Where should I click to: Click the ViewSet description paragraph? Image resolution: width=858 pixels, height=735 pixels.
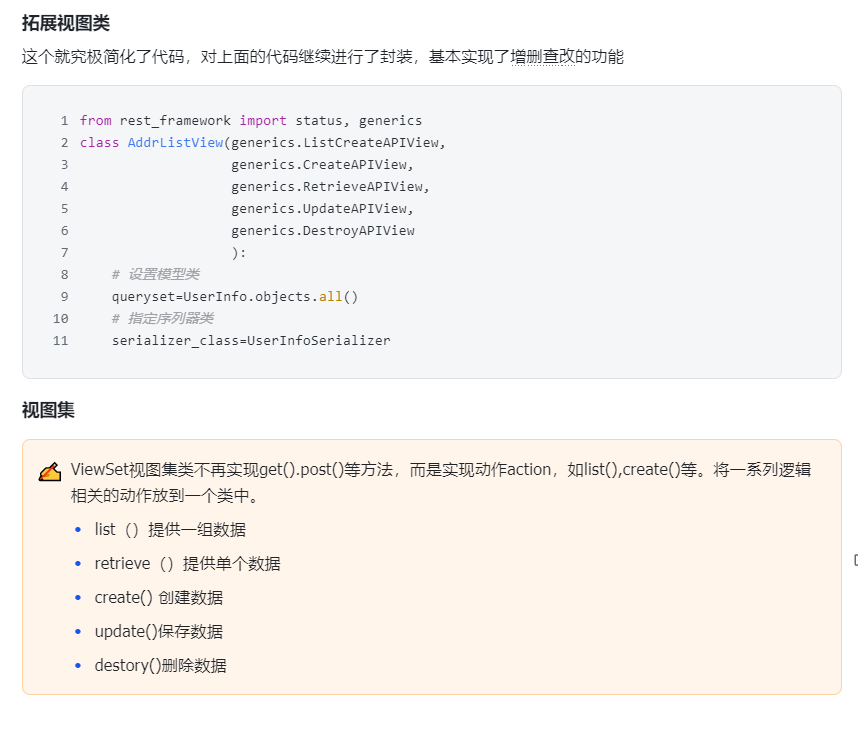tap(440, 482)
